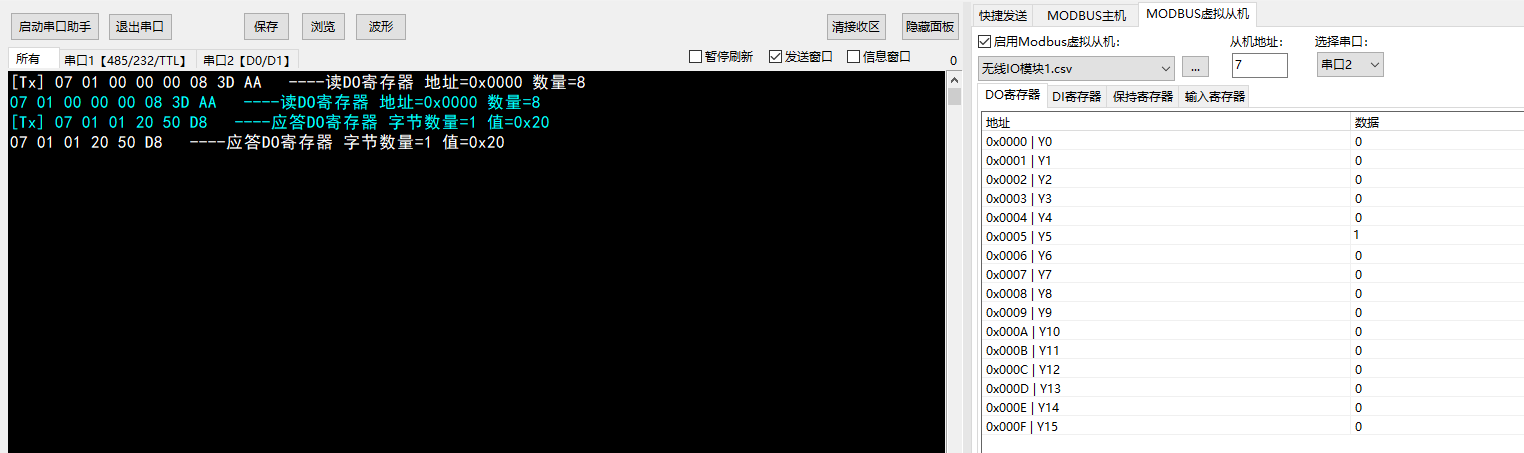
Task: Select the DO寄存器 tab
Action: coord(1013,95)
